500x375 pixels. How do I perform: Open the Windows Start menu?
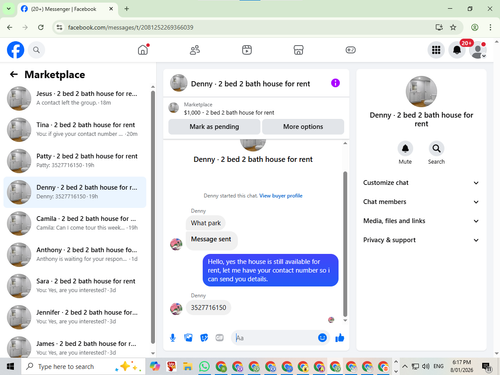(10, 366)
